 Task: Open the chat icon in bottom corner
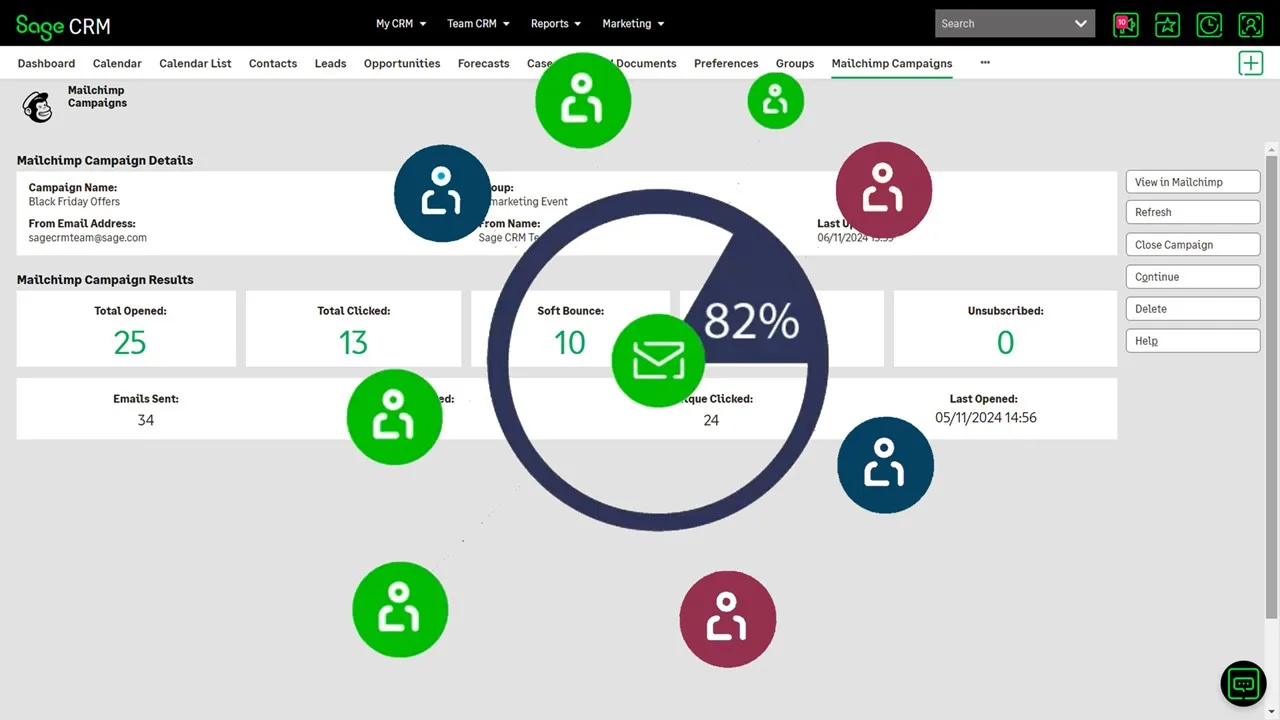(x=1243, y=684)
